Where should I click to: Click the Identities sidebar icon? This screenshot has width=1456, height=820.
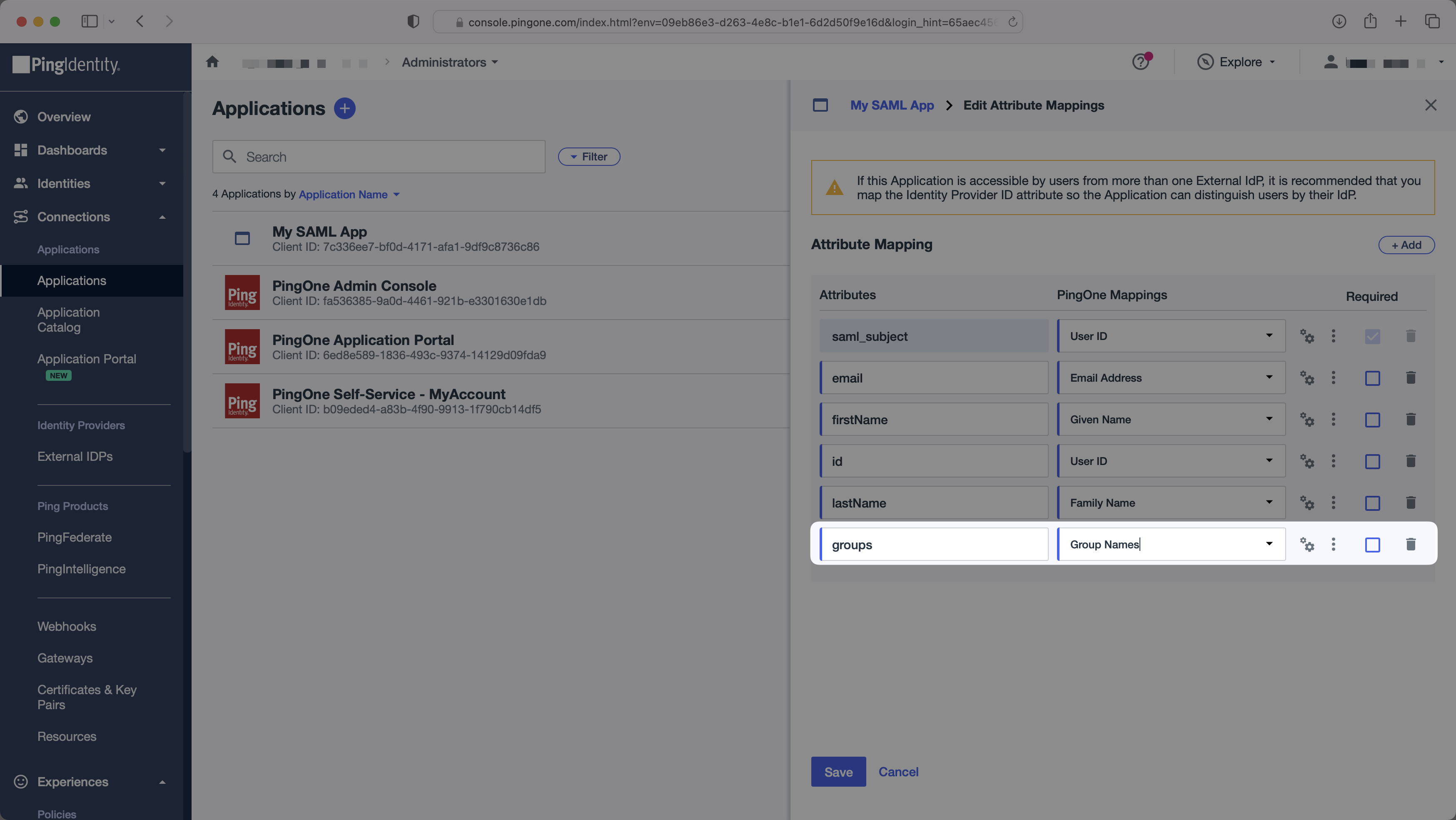(21, 183)
